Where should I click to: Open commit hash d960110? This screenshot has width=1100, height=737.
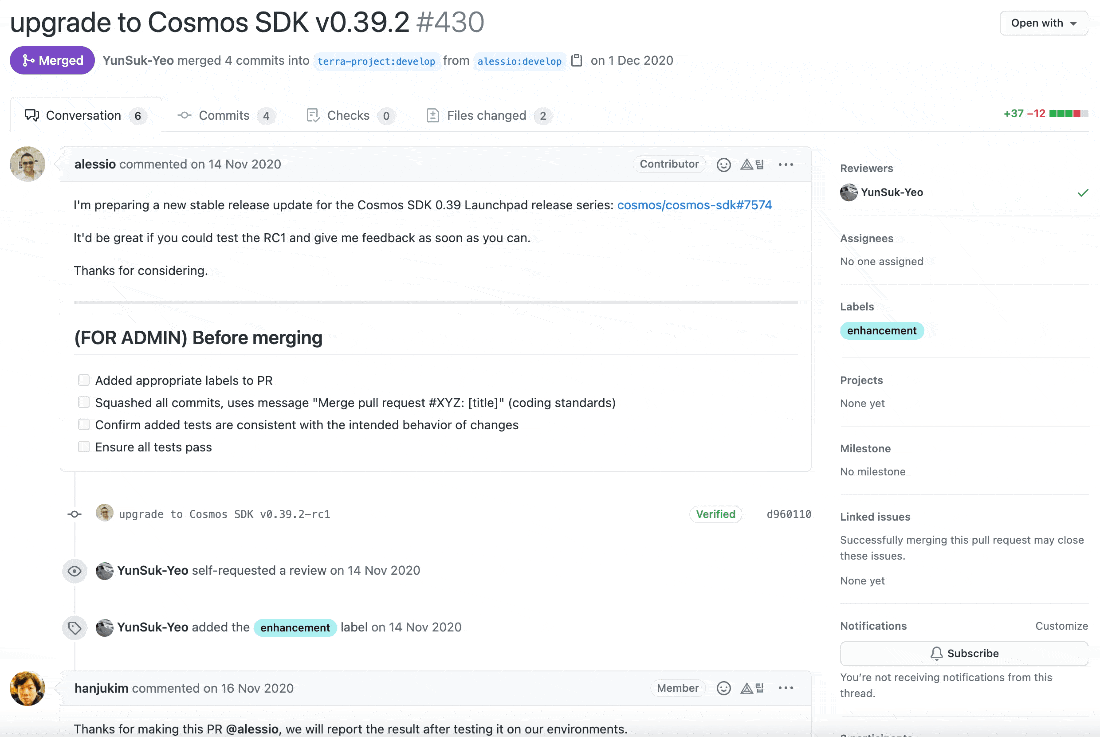pyautogui.click(x=789, y=514)
